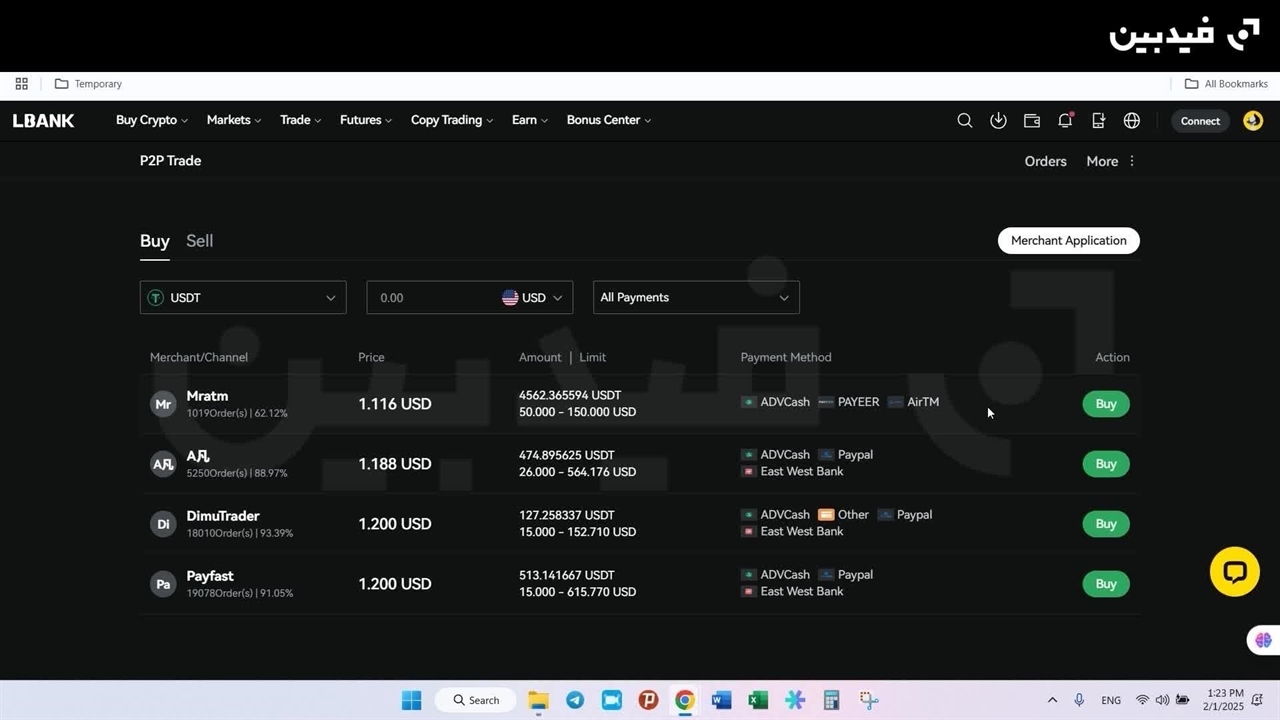This screenshot has width=1280, height=720.
Task: Click the LBANK logo
Action: (44, 120)
